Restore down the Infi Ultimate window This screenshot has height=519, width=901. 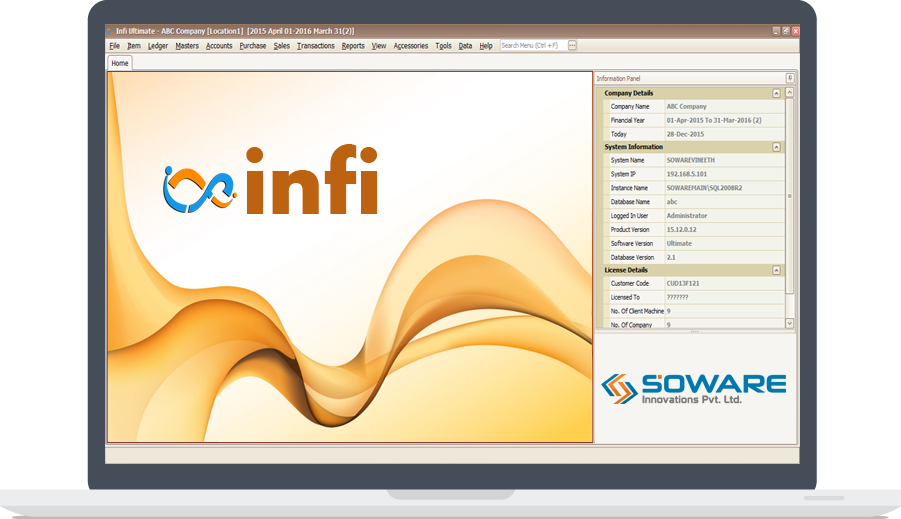click(786, 31)
